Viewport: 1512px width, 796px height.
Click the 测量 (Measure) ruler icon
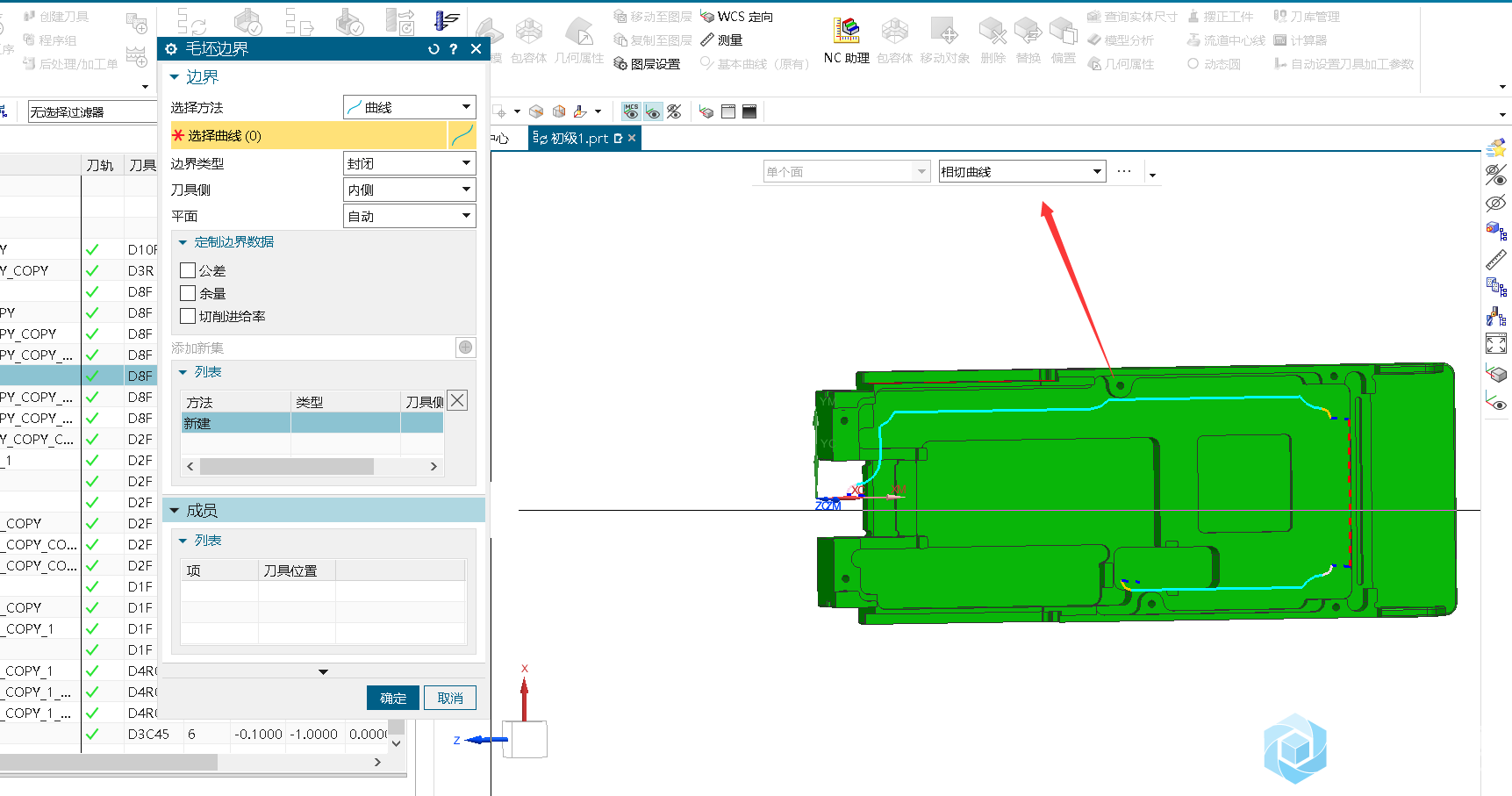pyautogui.click(x=707, y=39)
